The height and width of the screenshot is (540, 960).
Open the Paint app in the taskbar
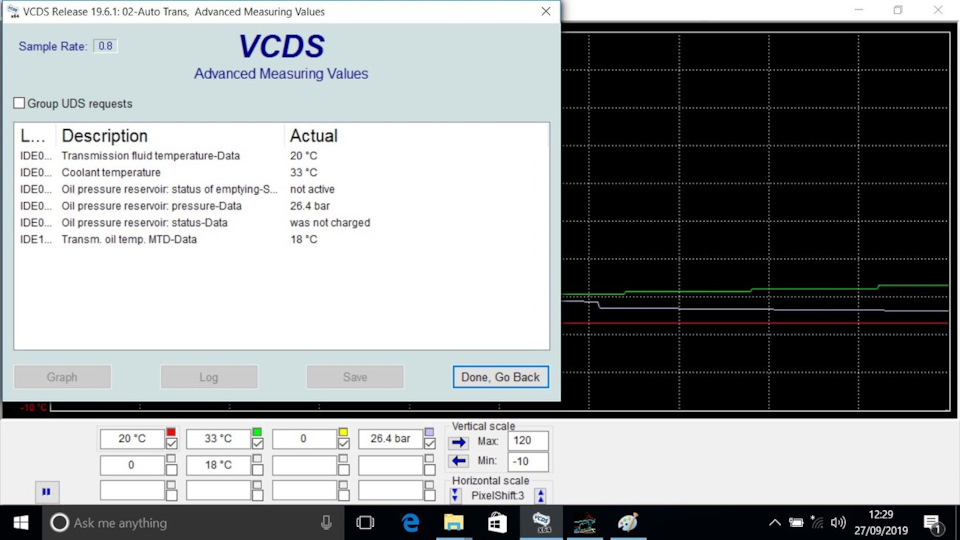tap(628, 523)
